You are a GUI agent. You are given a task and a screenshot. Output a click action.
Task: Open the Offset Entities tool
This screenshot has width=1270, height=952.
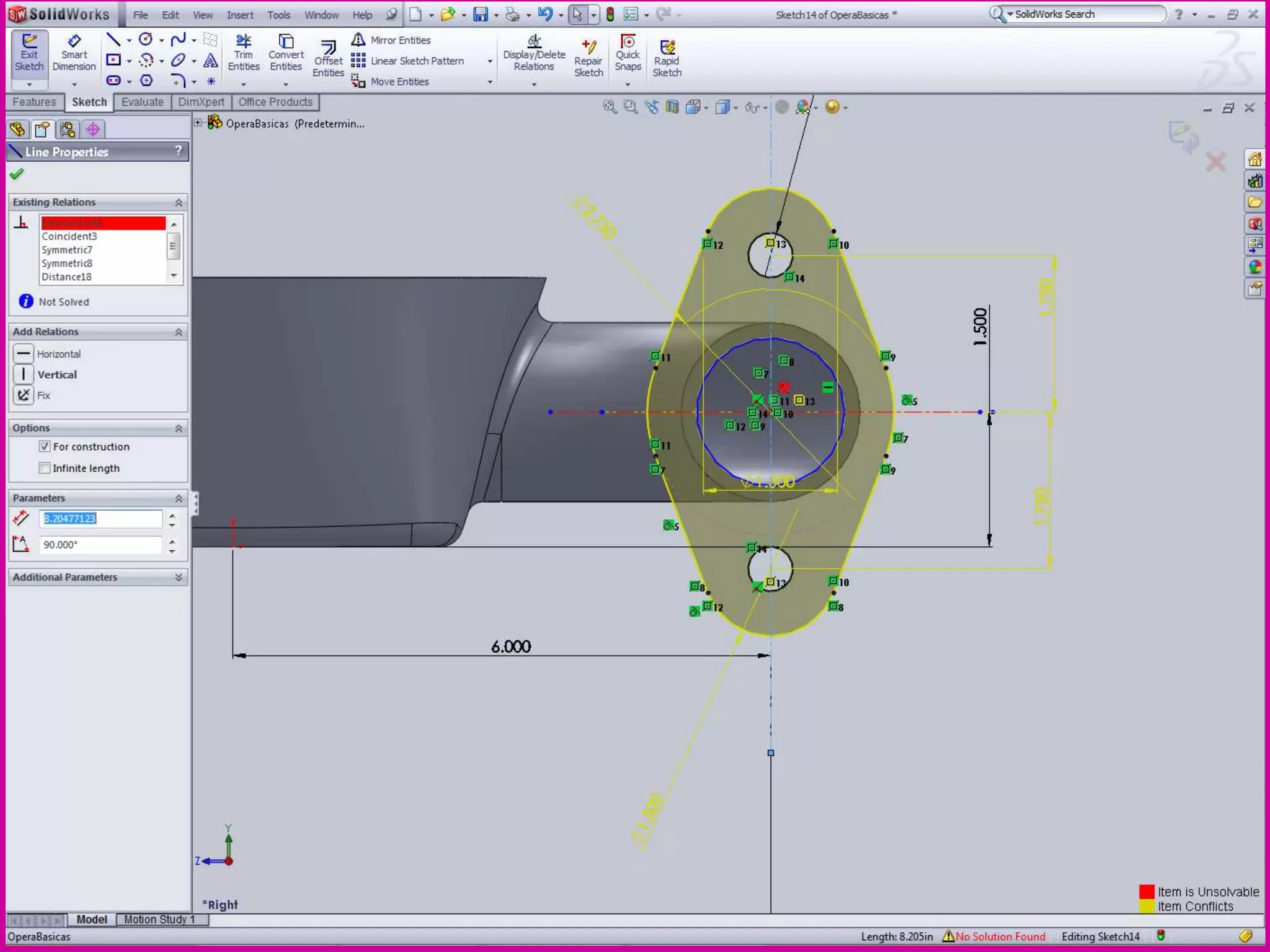[x=328, y=59]
